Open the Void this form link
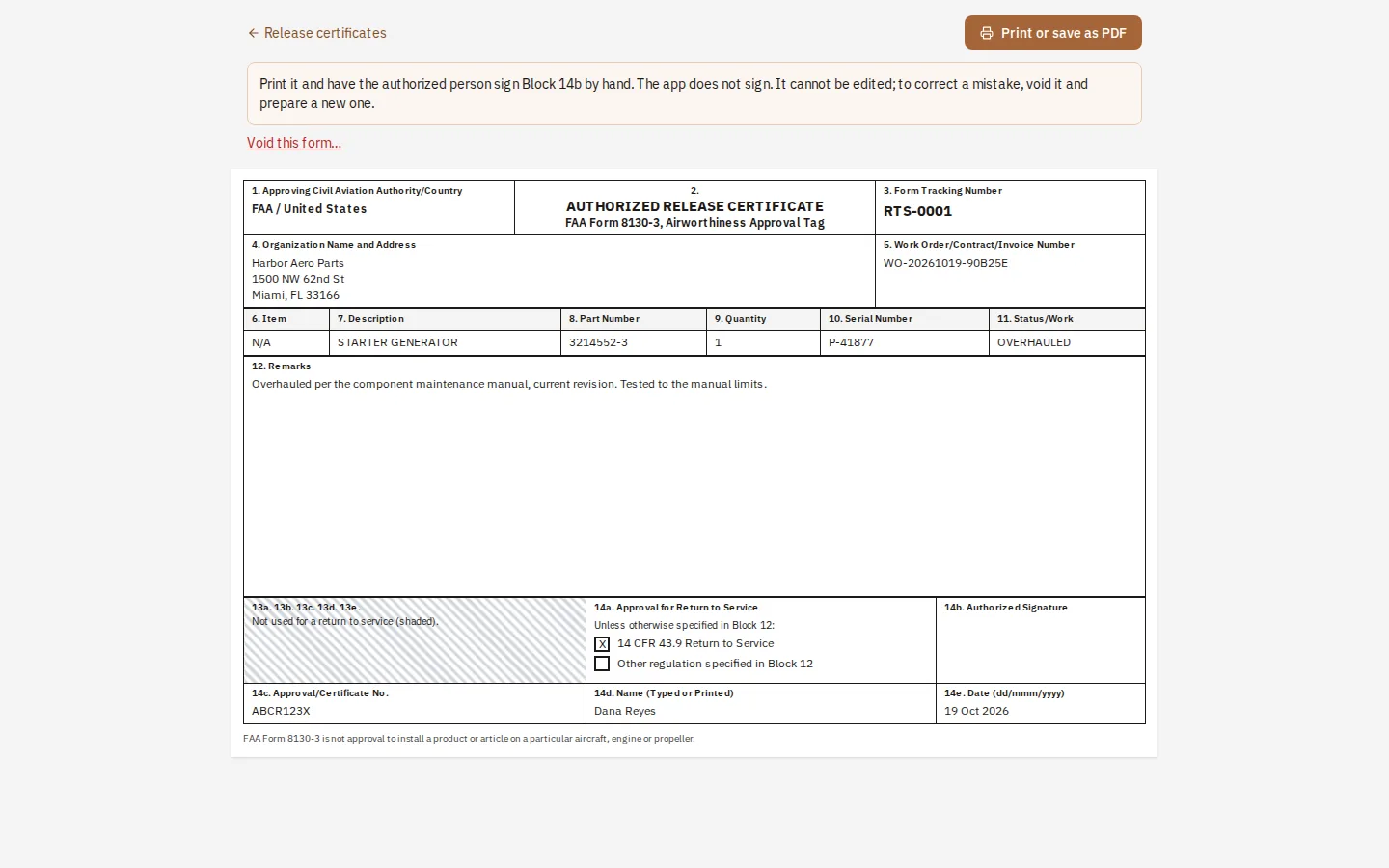 [294, 143]
